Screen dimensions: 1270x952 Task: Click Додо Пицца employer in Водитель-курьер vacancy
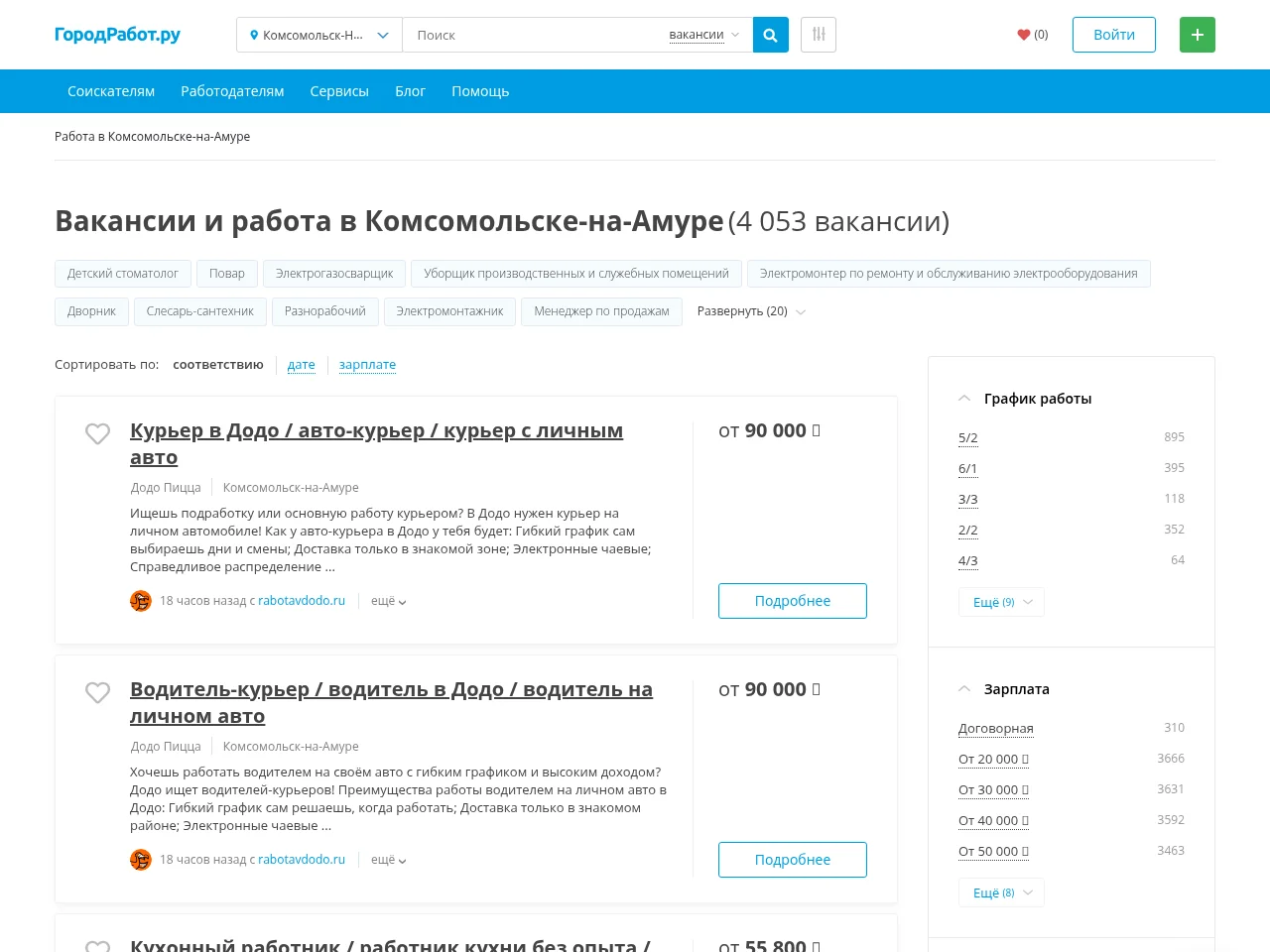tap(166, 747)
